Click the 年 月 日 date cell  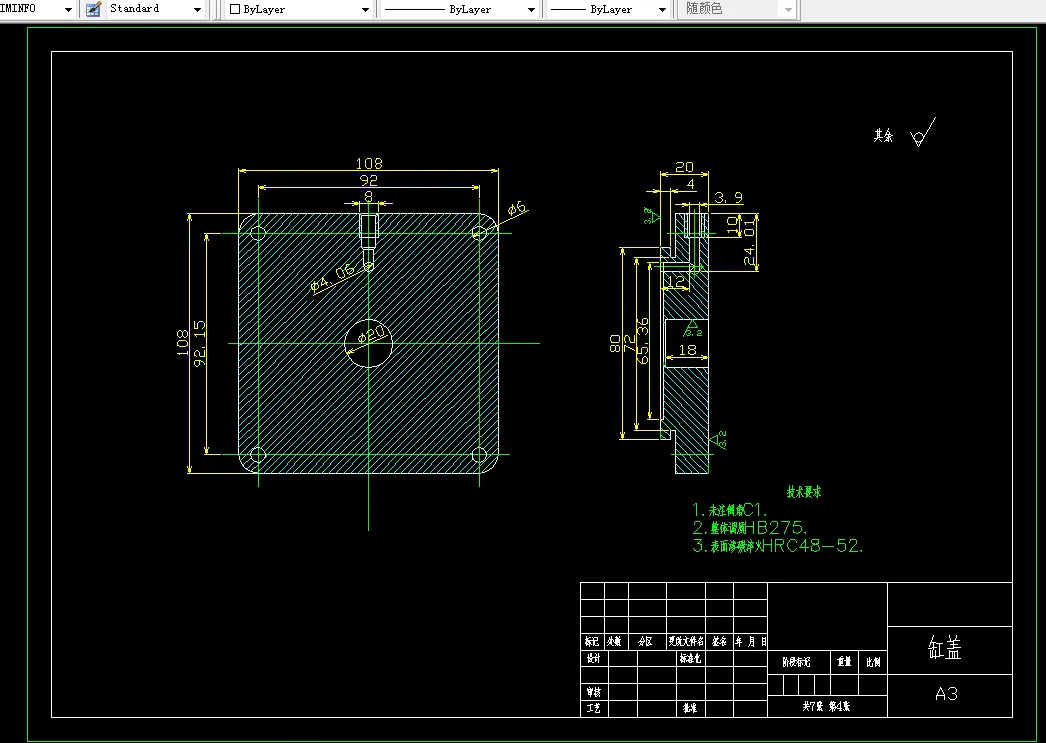click(x=751, y=642)
